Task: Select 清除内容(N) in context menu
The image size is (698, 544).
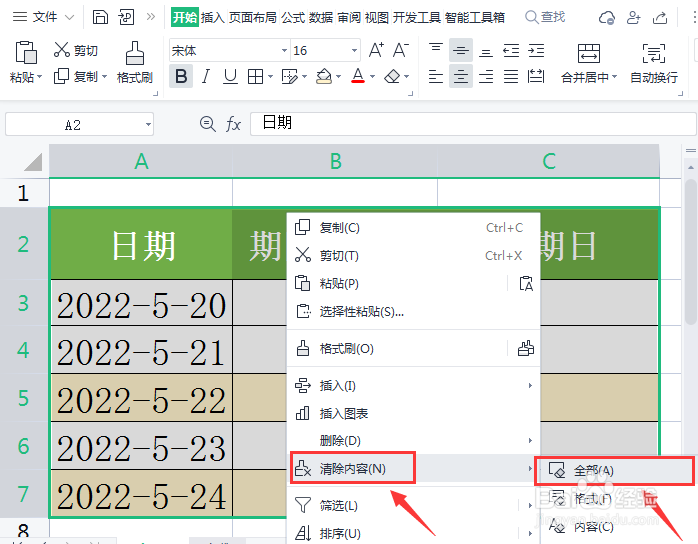Action: pos(413,468)
